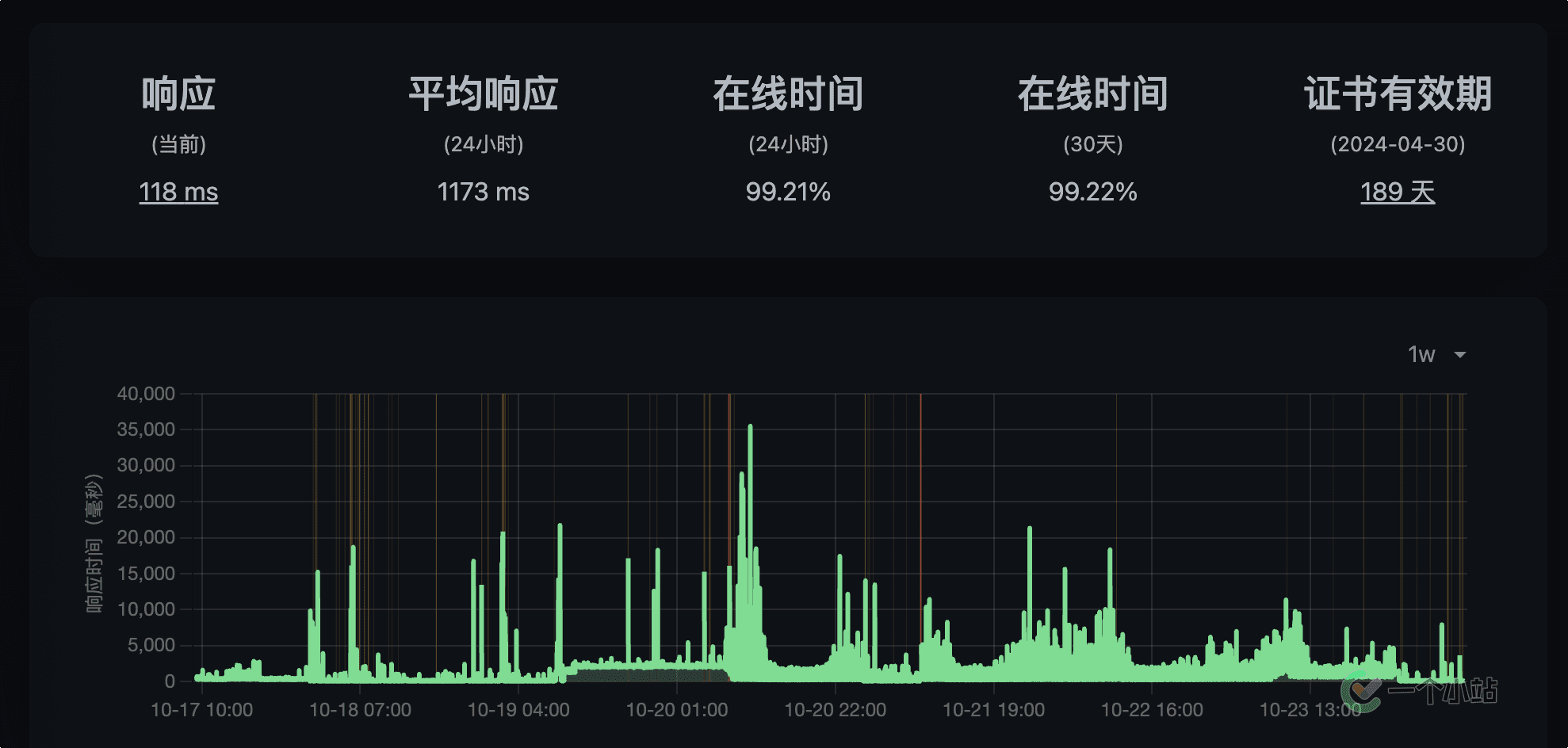The width and height of the screenshot is (1568, 748).
Task: Click the "(2024-04-30)" certificate date text
Action: 1398,144
